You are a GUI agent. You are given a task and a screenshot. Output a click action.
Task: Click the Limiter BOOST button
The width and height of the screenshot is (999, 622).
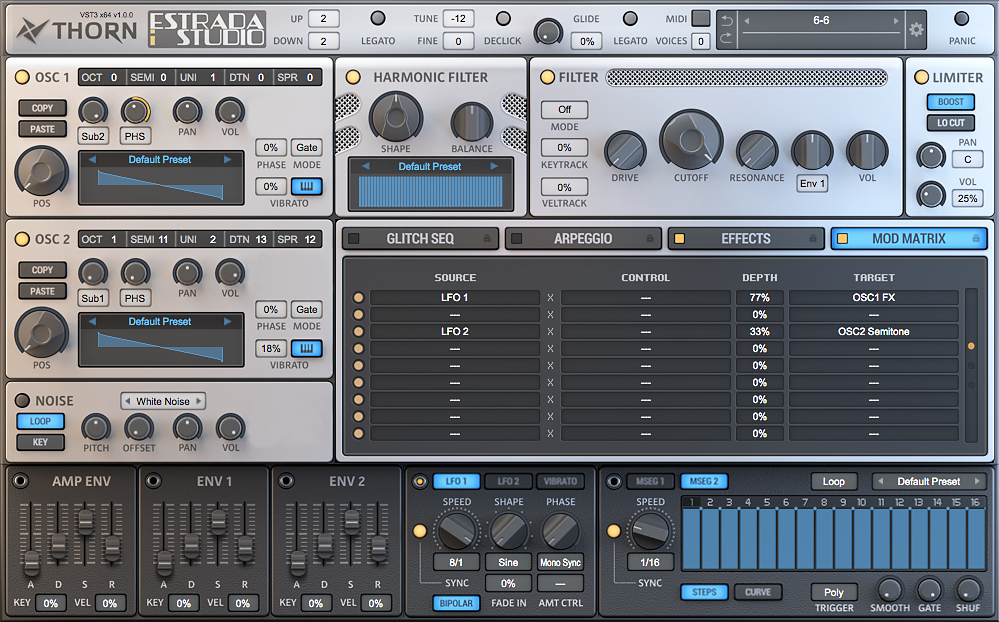[x=951, y=102]
